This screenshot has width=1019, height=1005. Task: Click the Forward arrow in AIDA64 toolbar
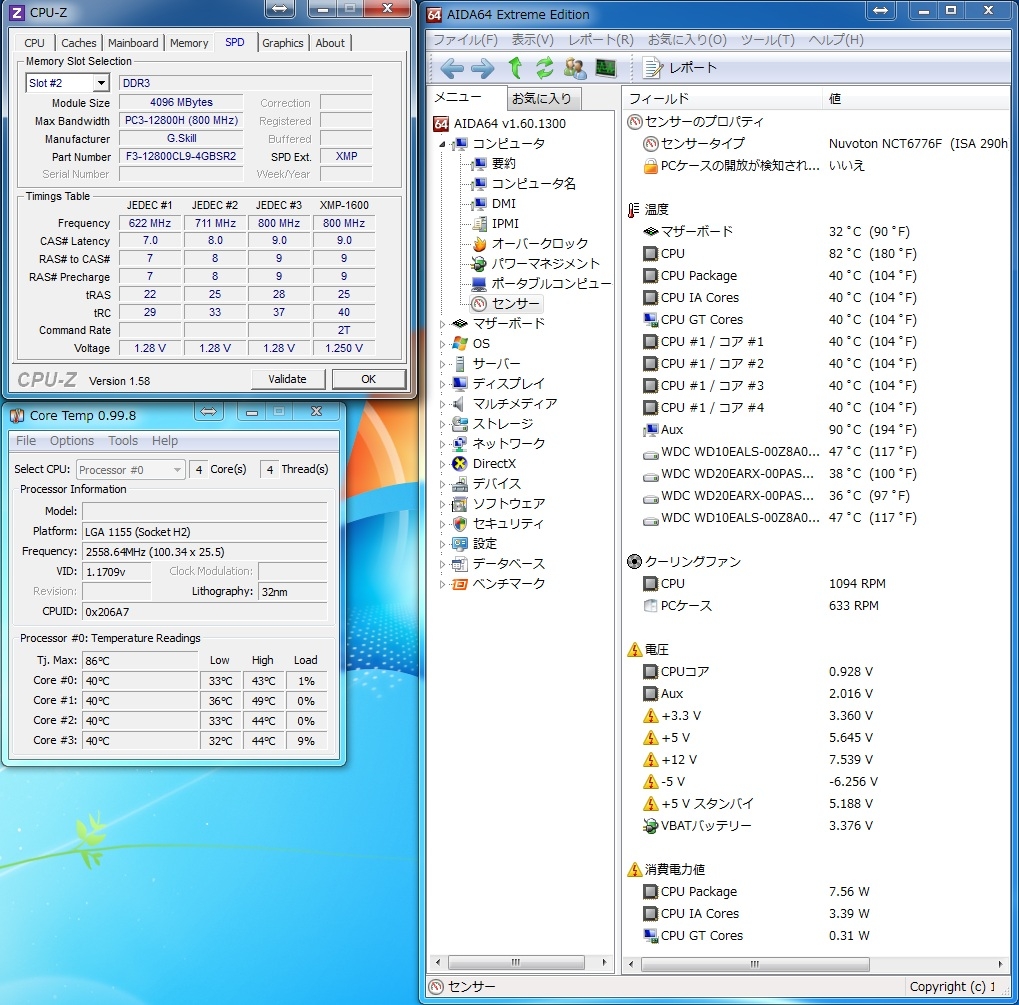tap(483, 68)
